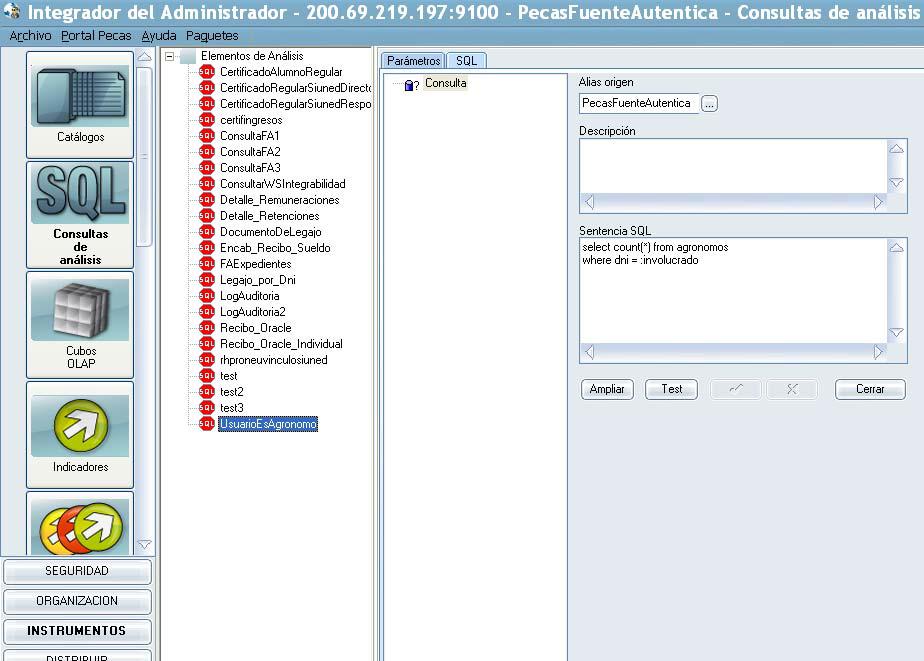Image resolution: width=924 pixels, height=661 pixels.
Task: Switch to the SQL tab
Action: [466, 61]
